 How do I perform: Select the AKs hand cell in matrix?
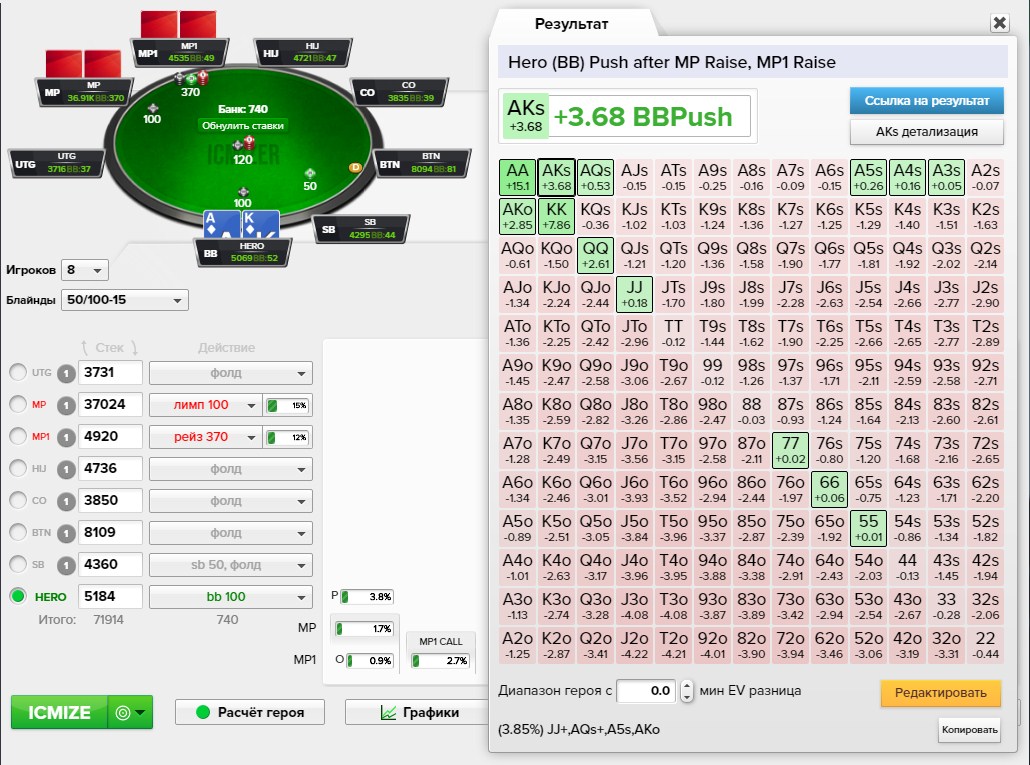(556, 177)
